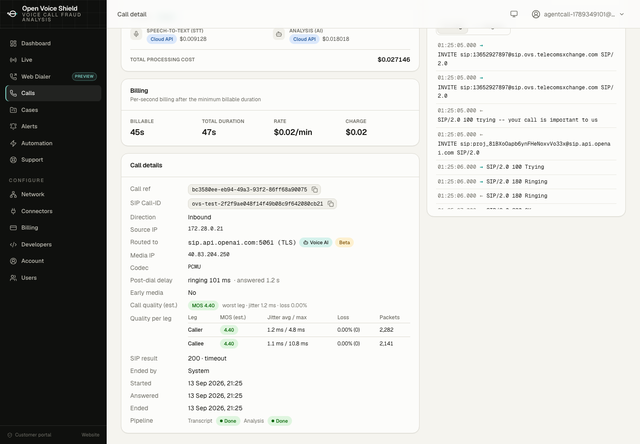This screenshot has width=640, height=444.
Task: Click the monitor icon in top bar
Action: (x=514, y=14)
